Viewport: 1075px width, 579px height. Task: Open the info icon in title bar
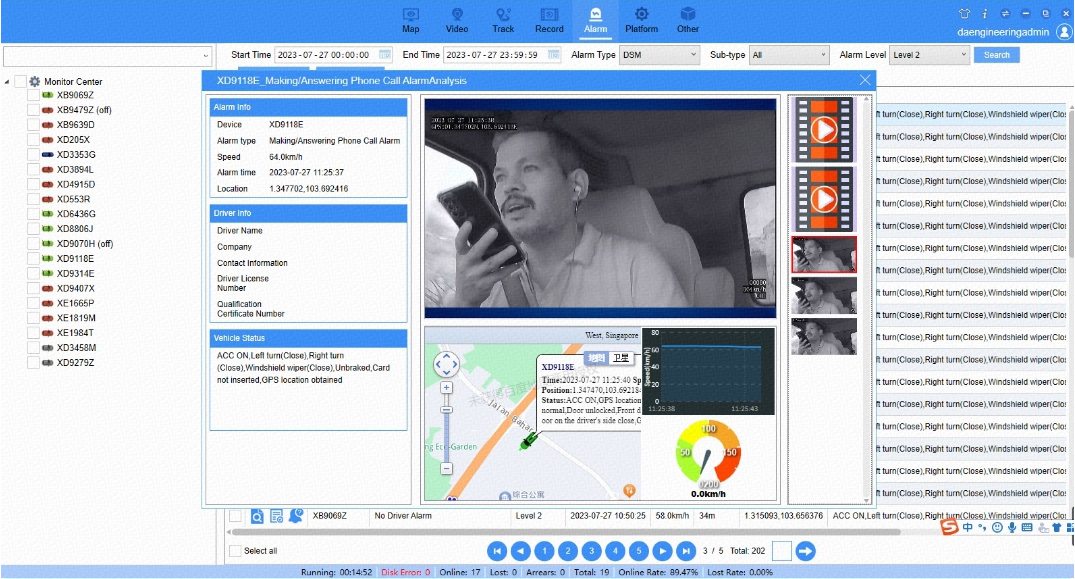(985, 13)
